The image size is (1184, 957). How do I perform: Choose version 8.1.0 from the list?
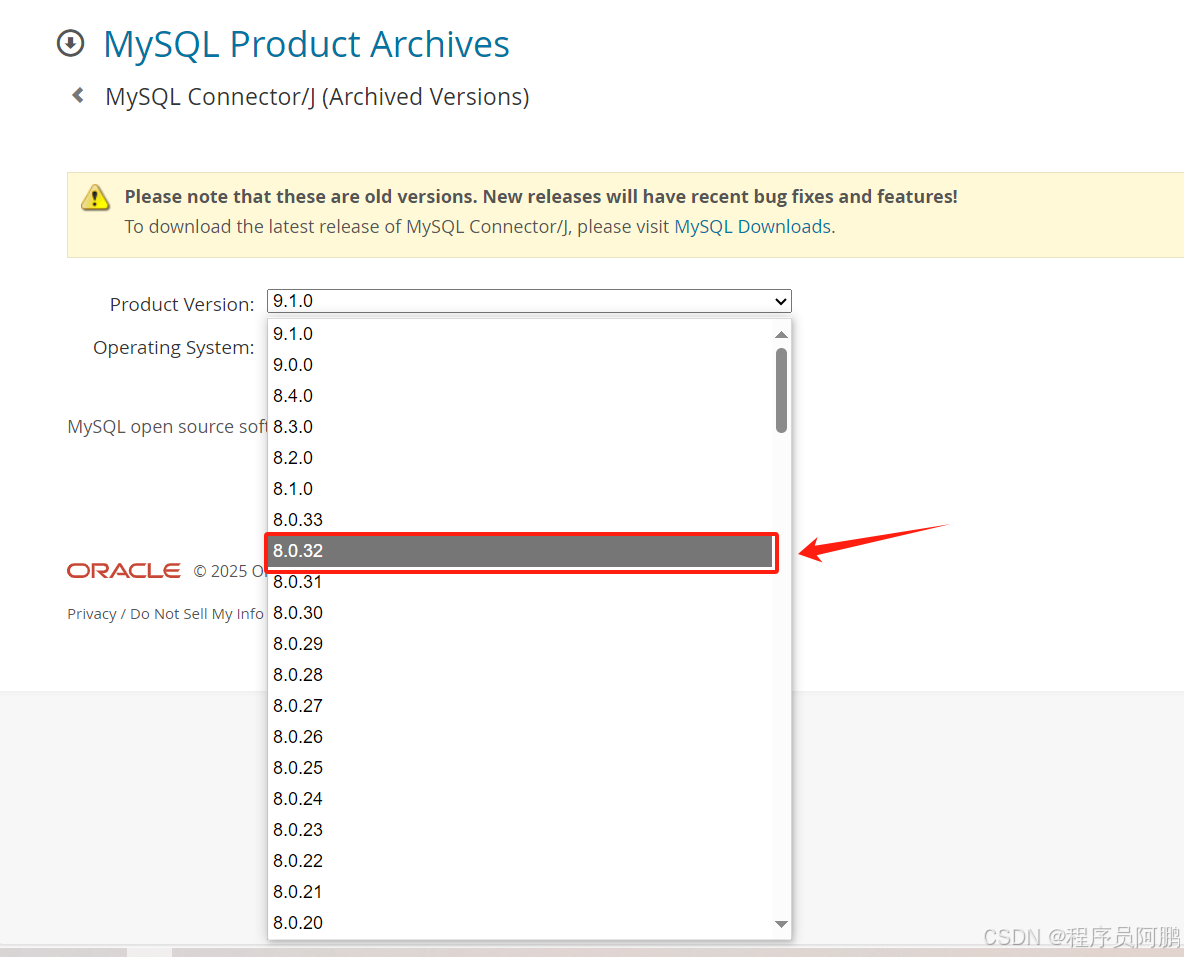pos(521,489)
